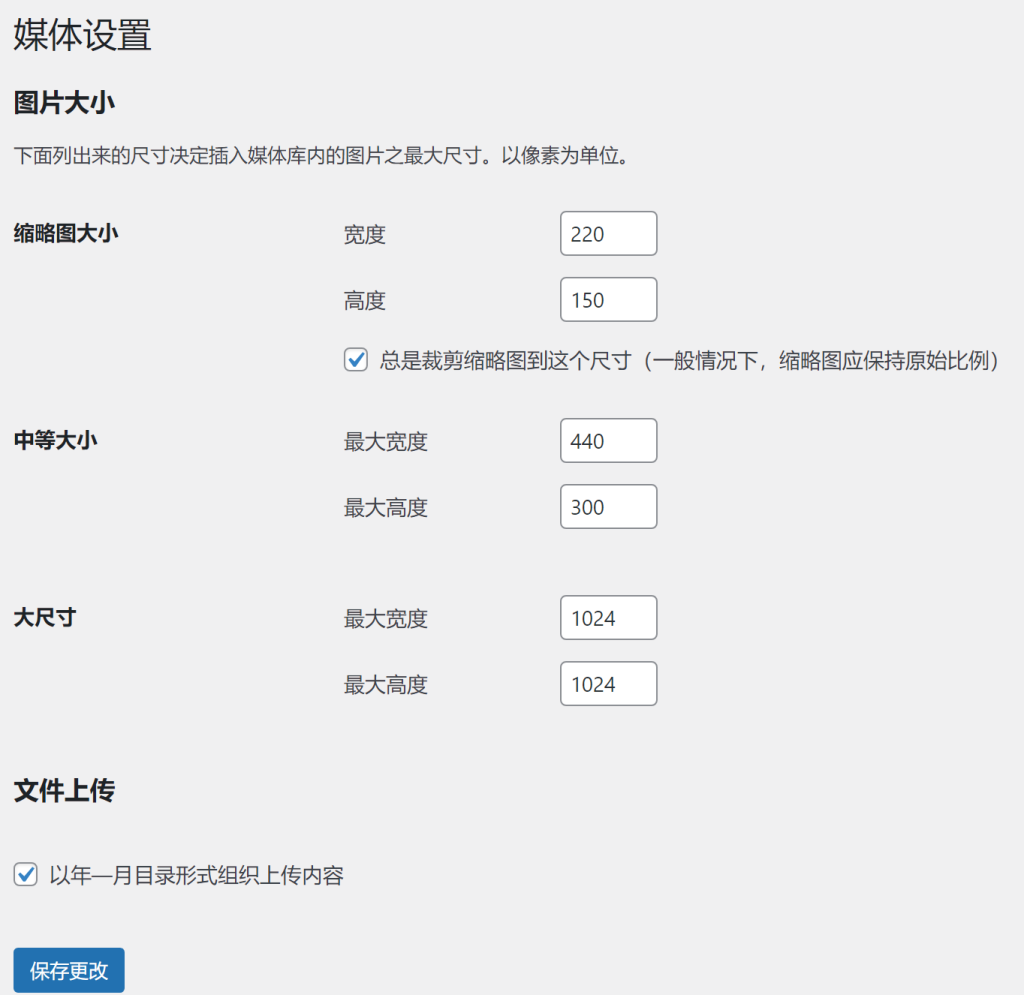
Task: Select the 中等大小 最大宽度 field showing 440
Action: click(x=608, y=440)
